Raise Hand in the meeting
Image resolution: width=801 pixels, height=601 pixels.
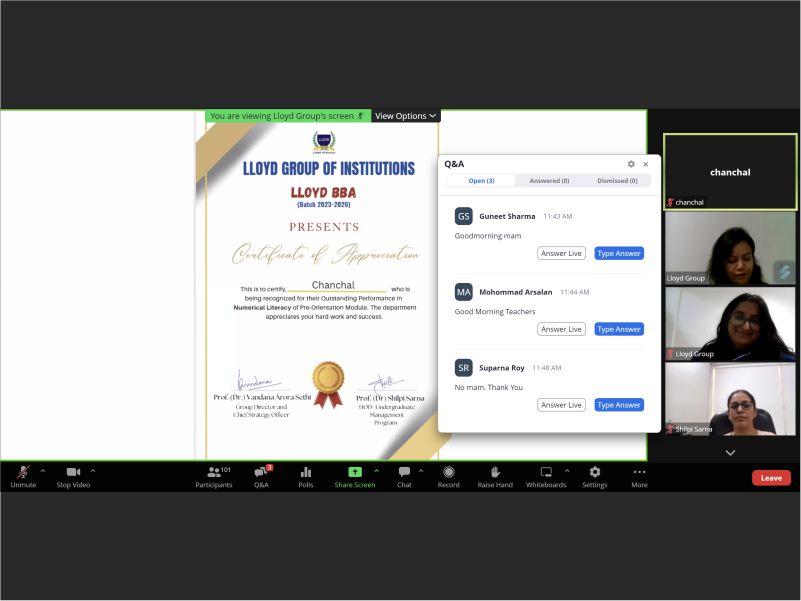495,477
